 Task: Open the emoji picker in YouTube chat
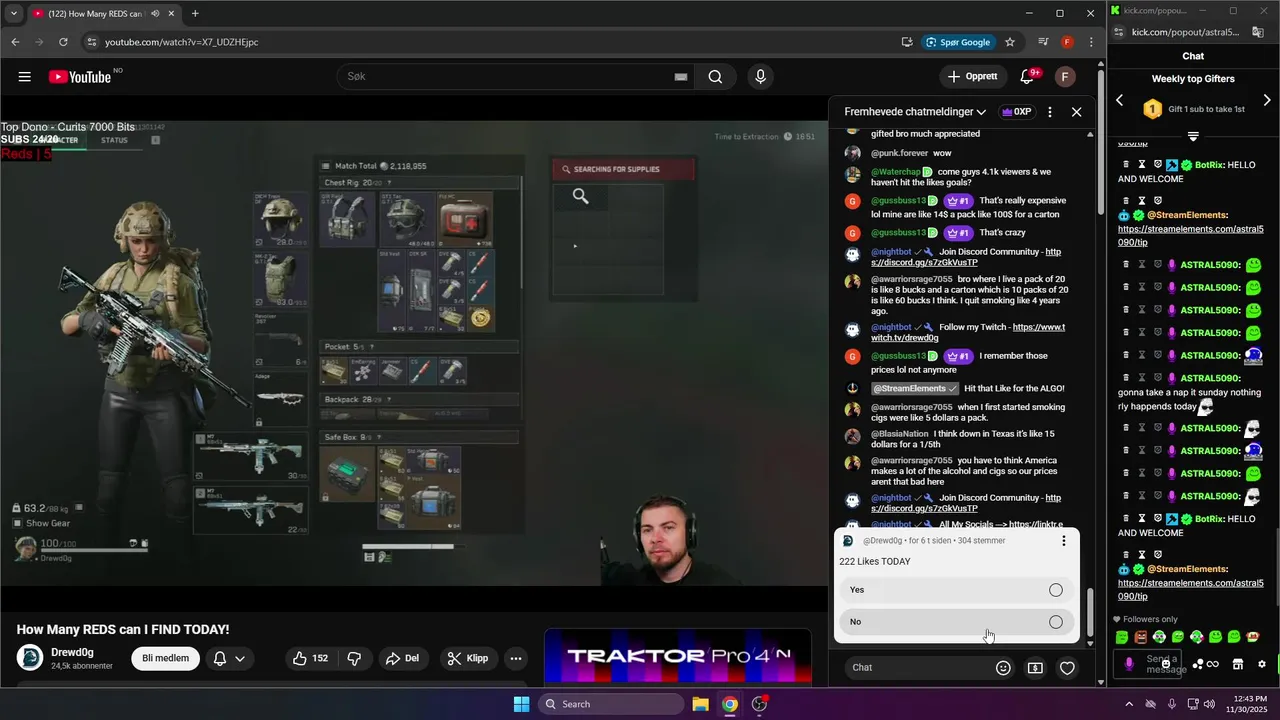coord(1003,668)
